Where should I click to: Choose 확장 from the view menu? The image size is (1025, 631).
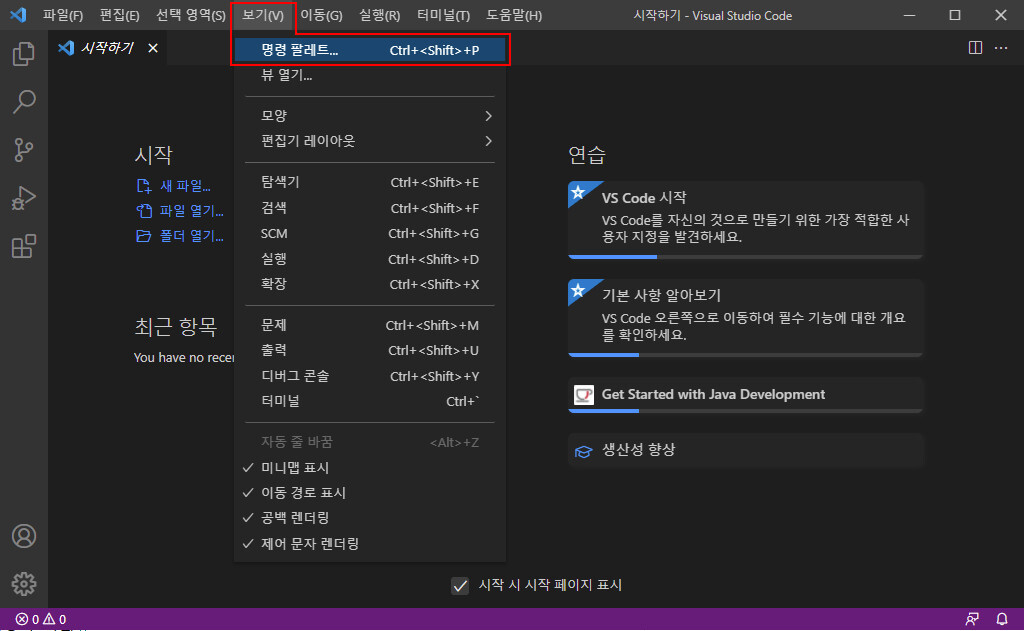pyautogui.click(x=369, y=284)
